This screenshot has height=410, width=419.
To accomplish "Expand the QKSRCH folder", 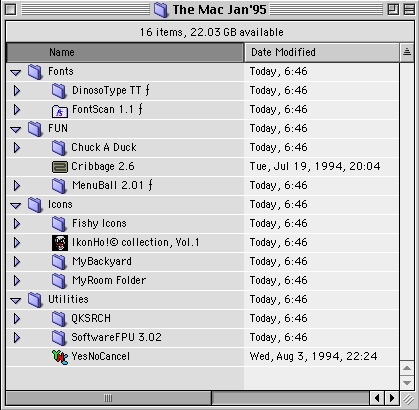I will 17,319.
